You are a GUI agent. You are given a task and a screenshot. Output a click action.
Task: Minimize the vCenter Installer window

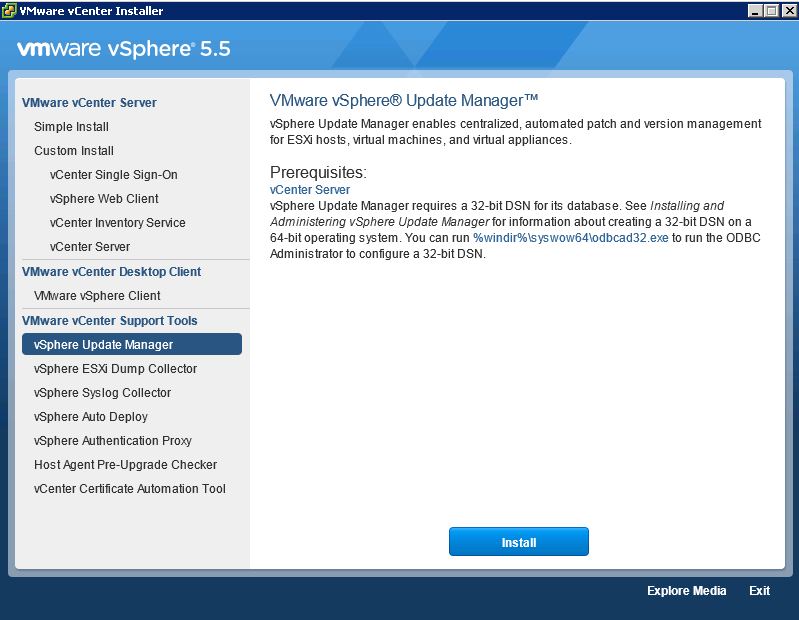[x=755, y=11]
